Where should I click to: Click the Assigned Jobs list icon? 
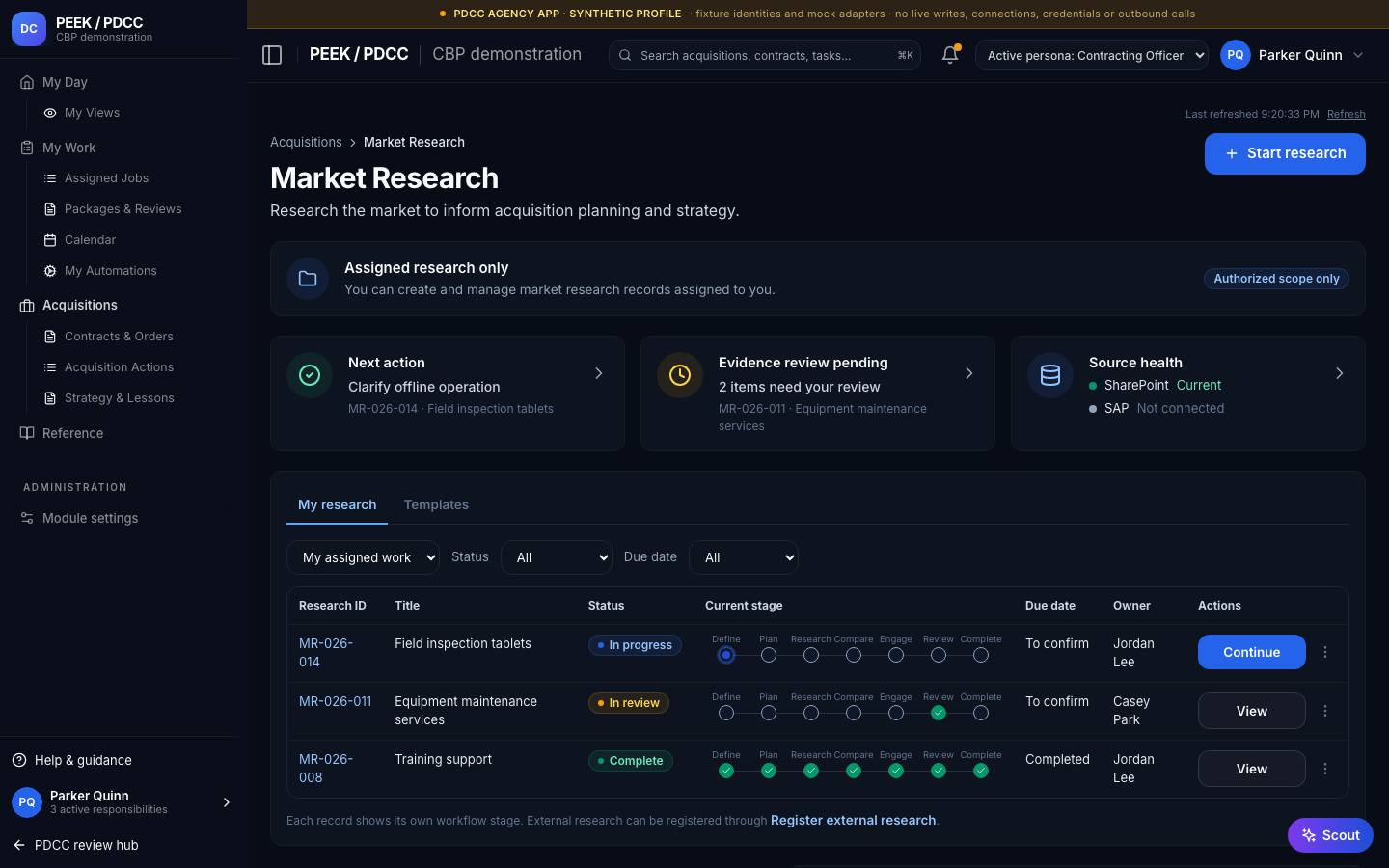coord(50,178)
